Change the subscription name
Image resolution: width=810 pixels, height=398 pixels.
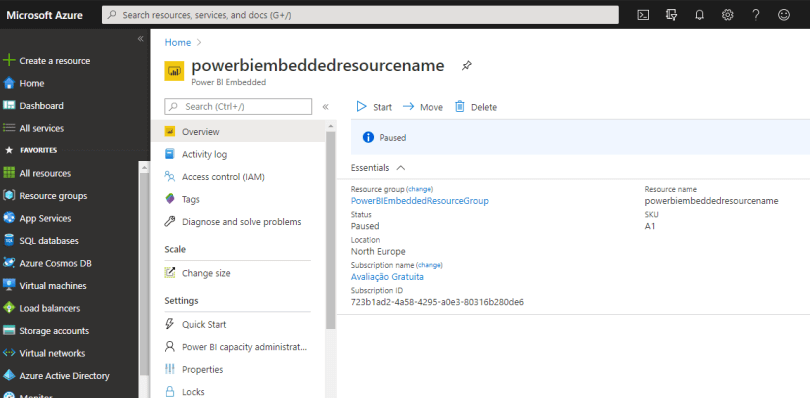click(x=429, y=265)
